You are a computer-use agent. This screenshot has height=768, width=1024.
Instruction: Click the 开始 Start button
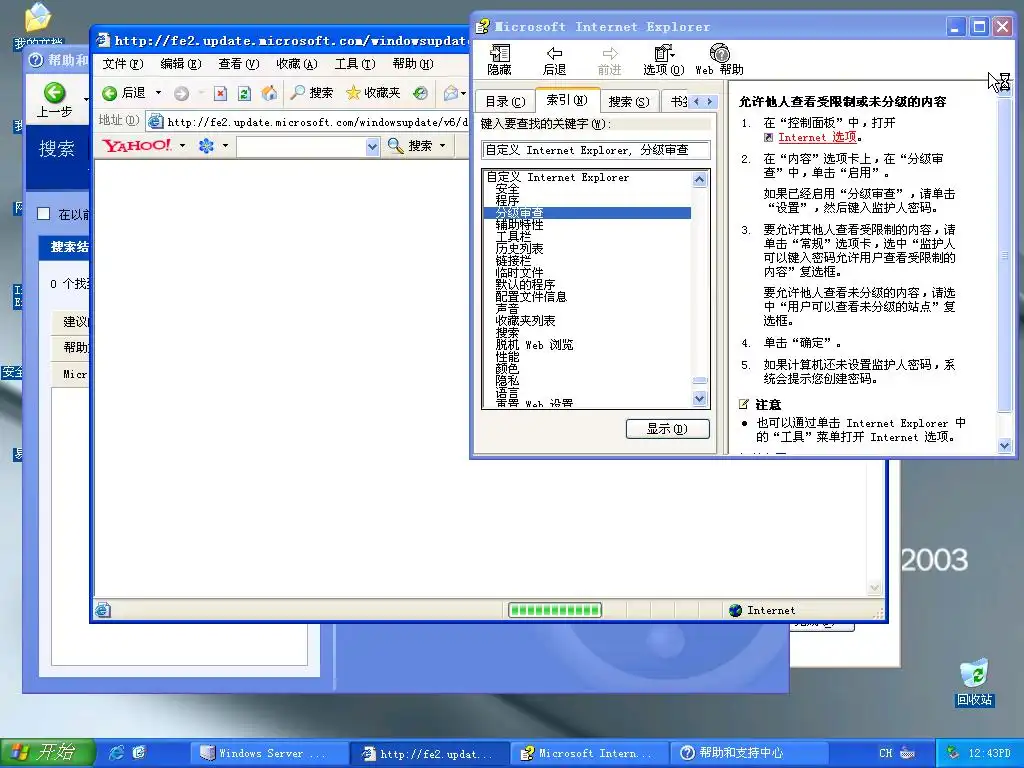pos(47,752)
